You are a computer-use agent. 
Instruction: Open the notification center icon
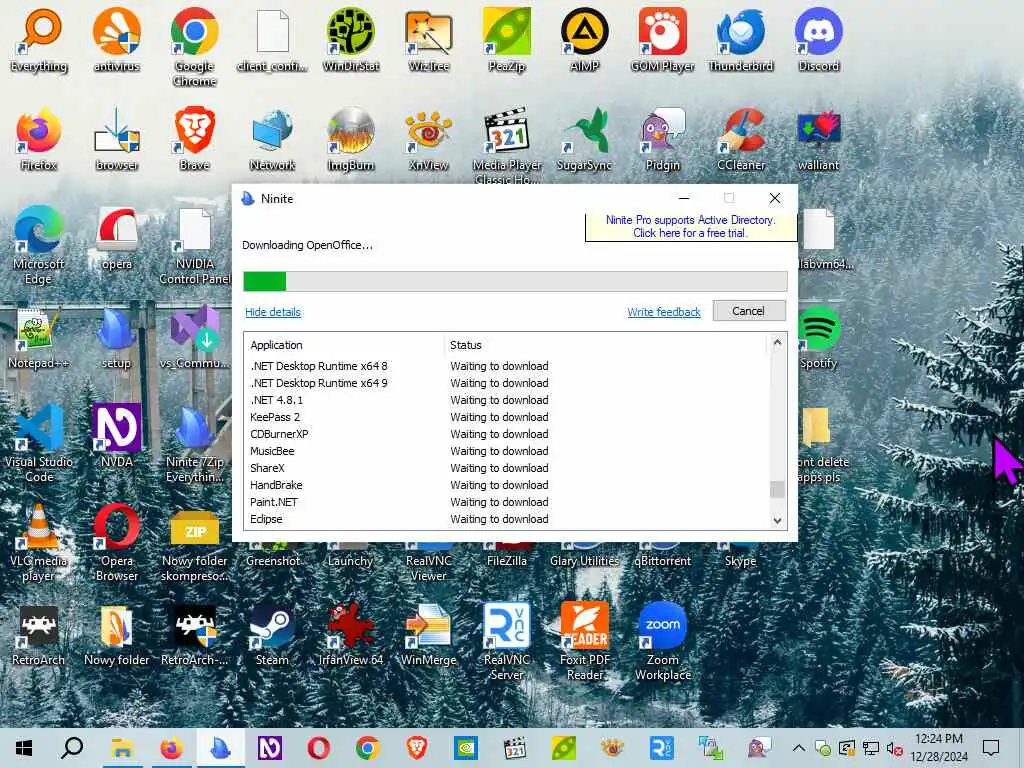click(x=991, y=748)
